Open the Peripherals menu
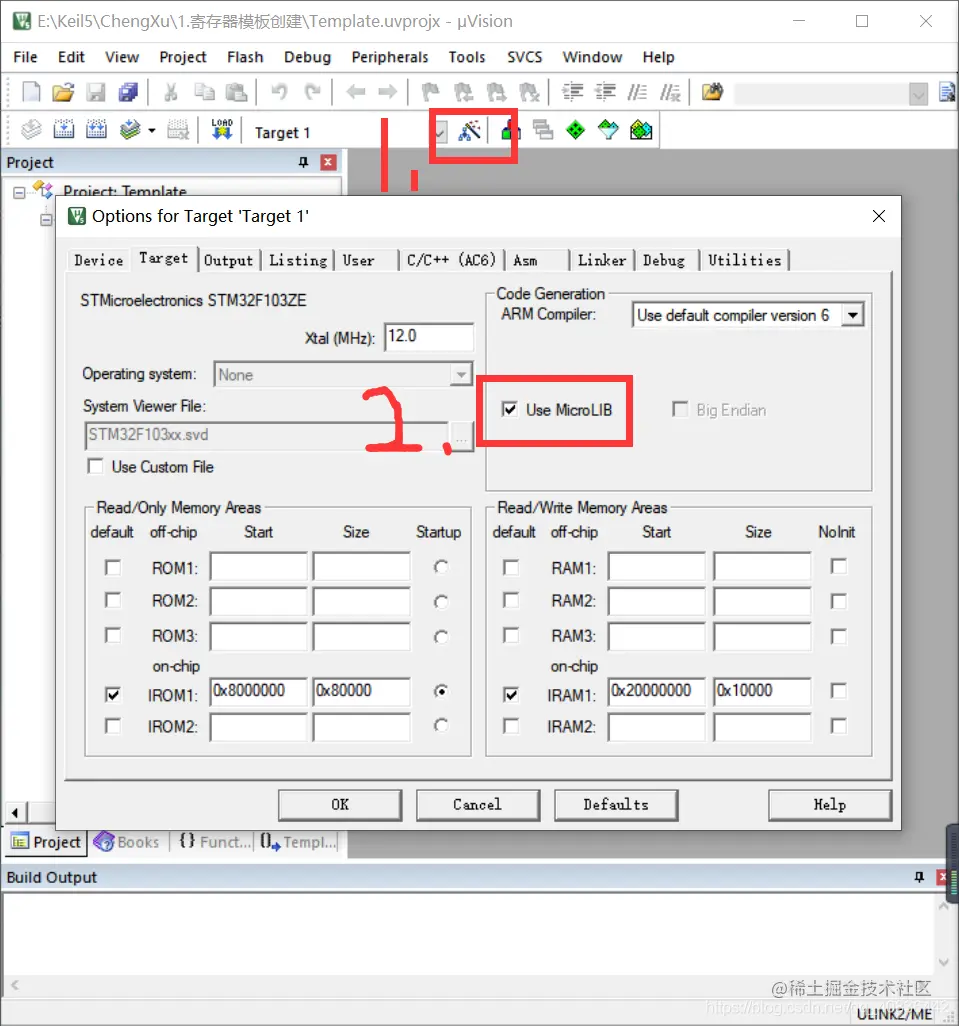Viewport: 959px width, 1026px height. pyautogui.click(x=390, y=57)
